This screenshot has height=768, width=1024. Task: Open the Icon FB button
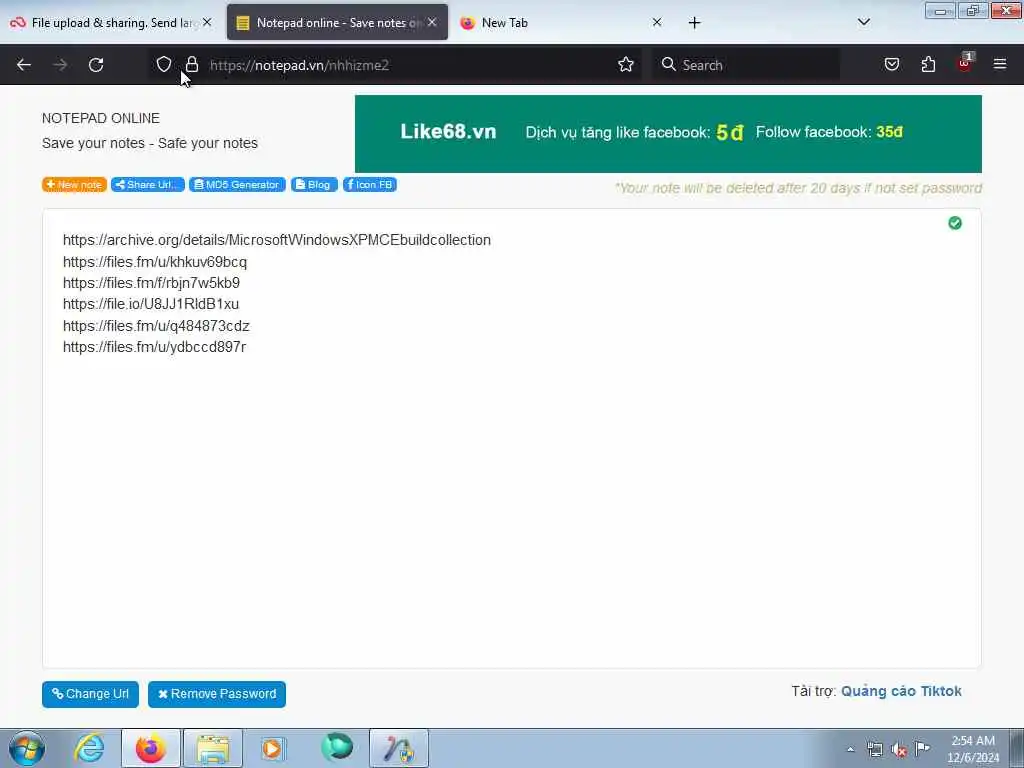370,185
